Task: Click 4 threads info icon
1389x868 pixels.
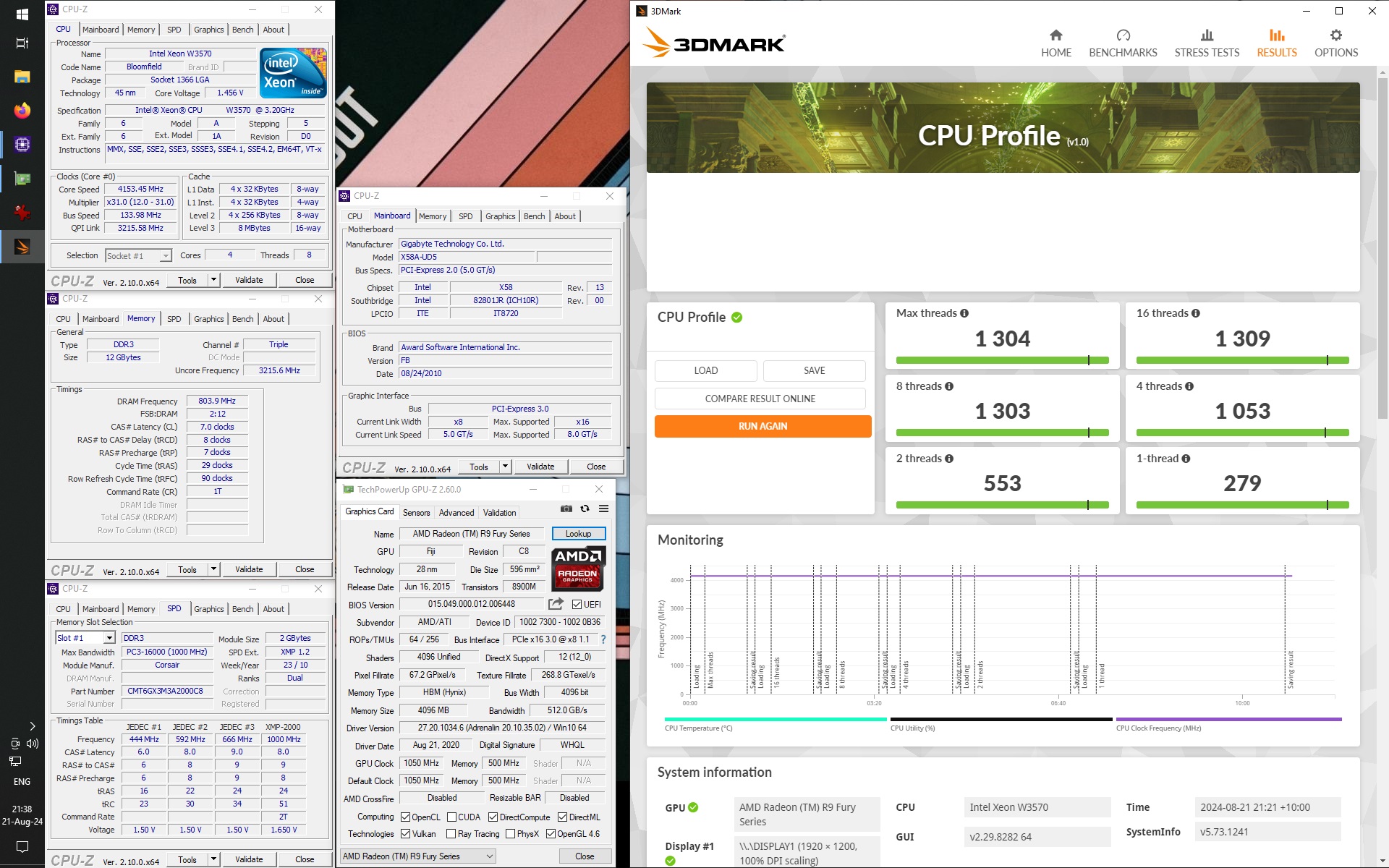Action: tap(1189, 386)
